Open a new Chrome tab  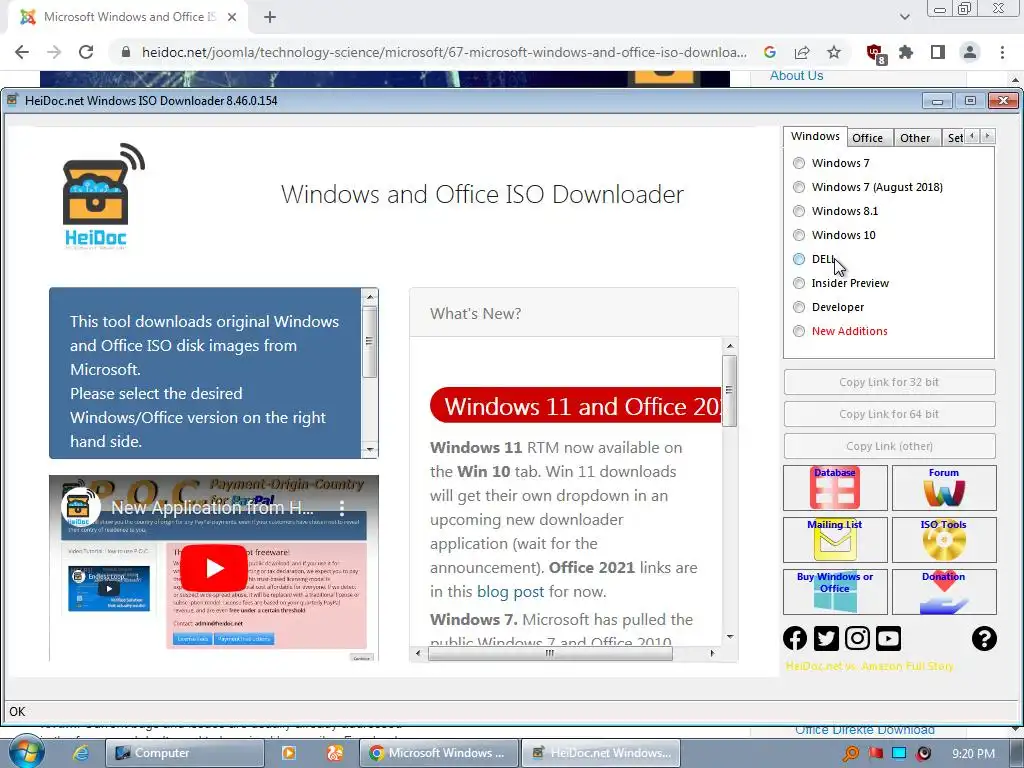270,17
